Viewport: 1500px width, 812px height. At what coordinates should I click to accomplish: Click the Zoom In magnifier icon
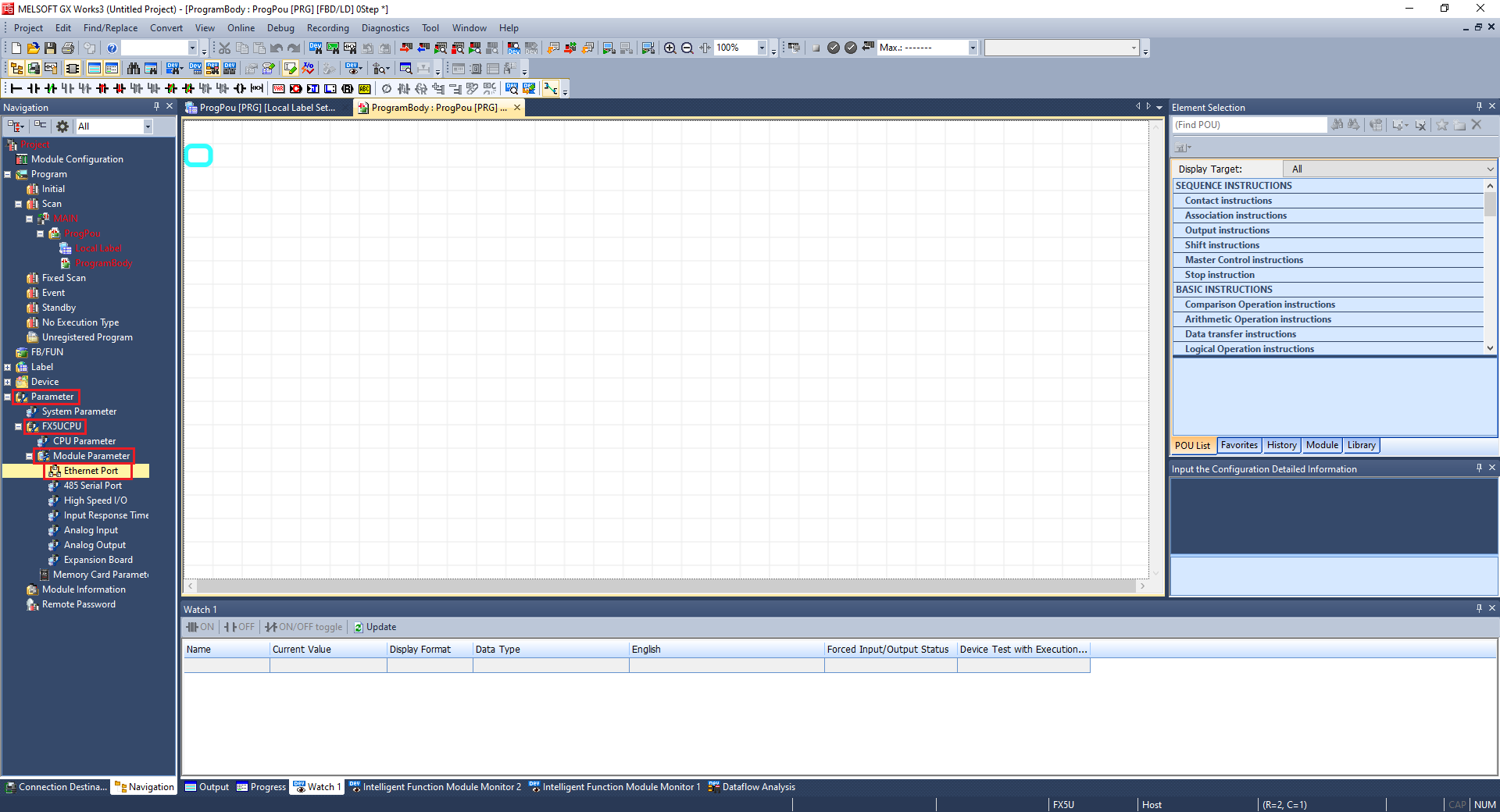670,48
